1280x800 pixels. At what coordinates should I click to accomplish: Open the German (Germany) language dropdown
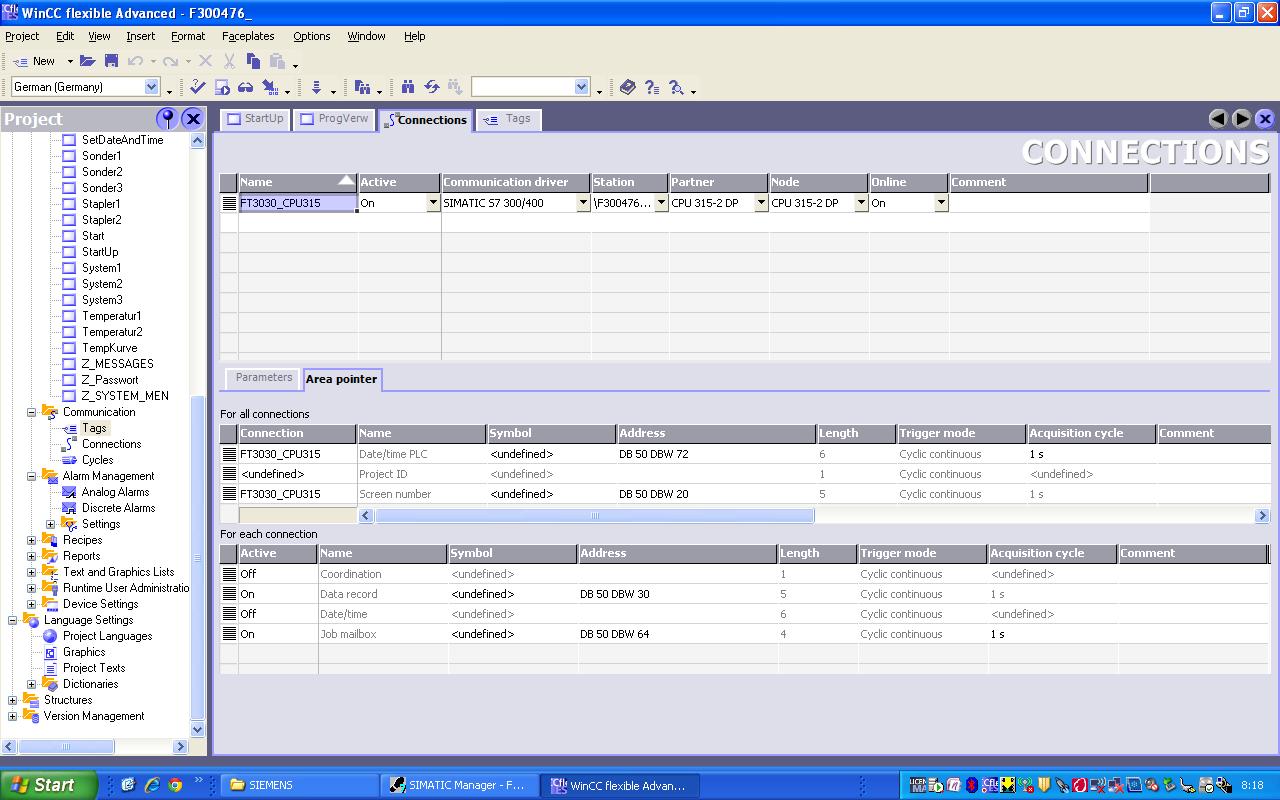[x=152, y=87]
